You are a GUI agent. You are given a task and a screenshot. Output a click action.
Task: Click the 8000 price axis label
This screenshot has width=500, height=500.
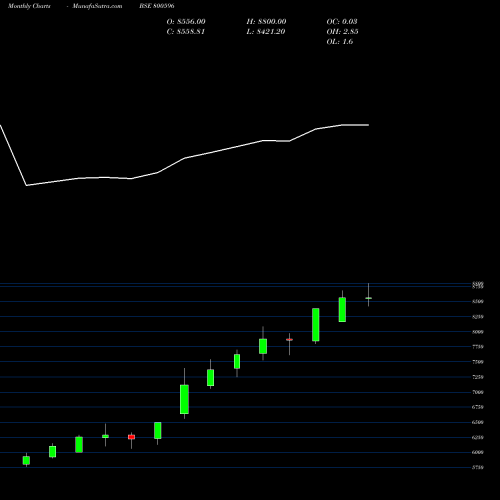[x=478, y=332]
